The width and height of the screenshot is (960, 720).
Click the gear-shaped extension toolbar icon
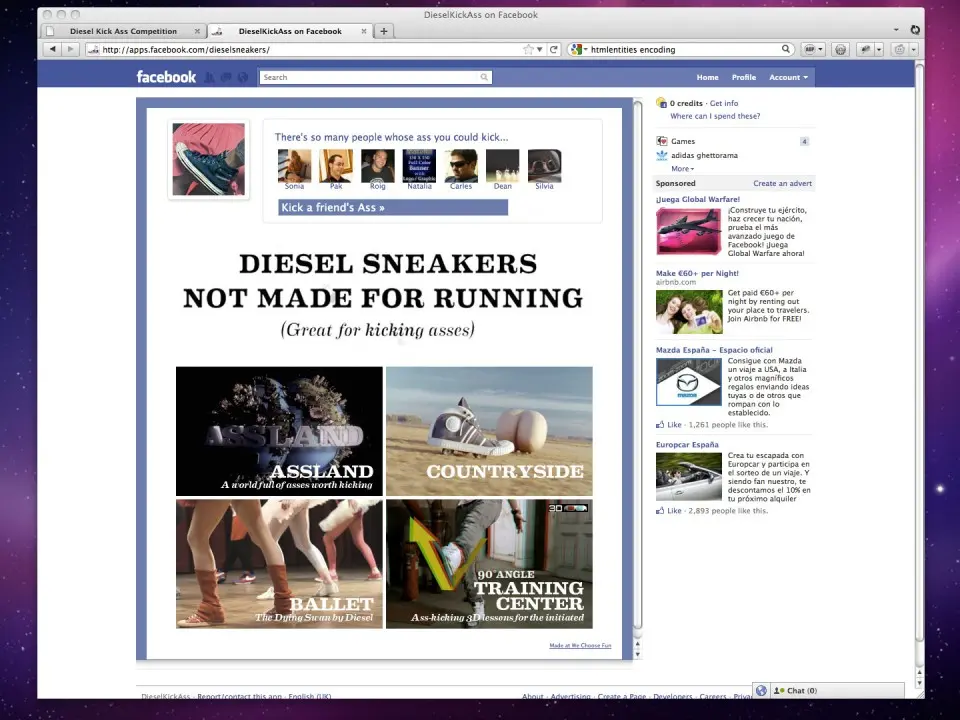click(x=841, y=50)
